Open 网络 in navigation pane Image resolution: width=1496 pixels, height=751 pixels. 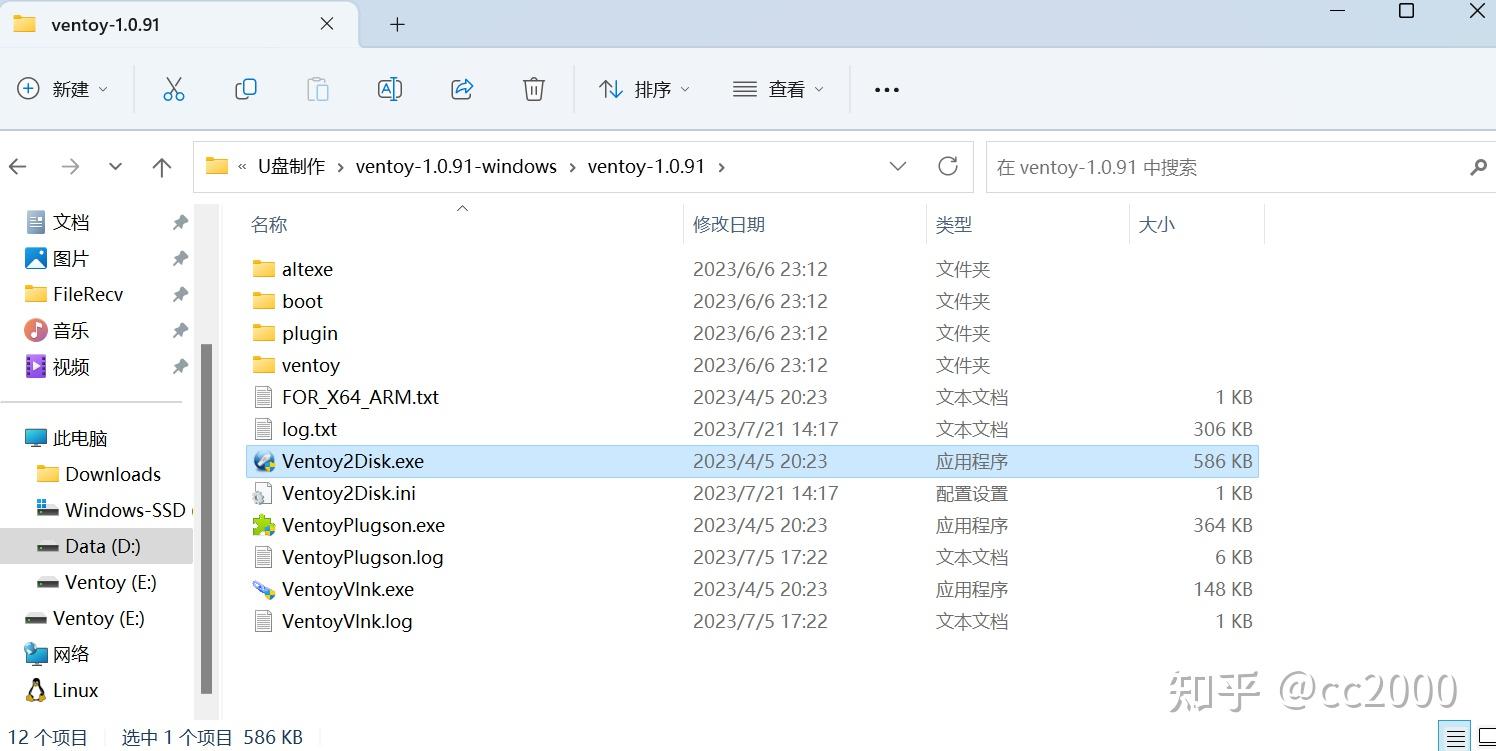(71, 654)
